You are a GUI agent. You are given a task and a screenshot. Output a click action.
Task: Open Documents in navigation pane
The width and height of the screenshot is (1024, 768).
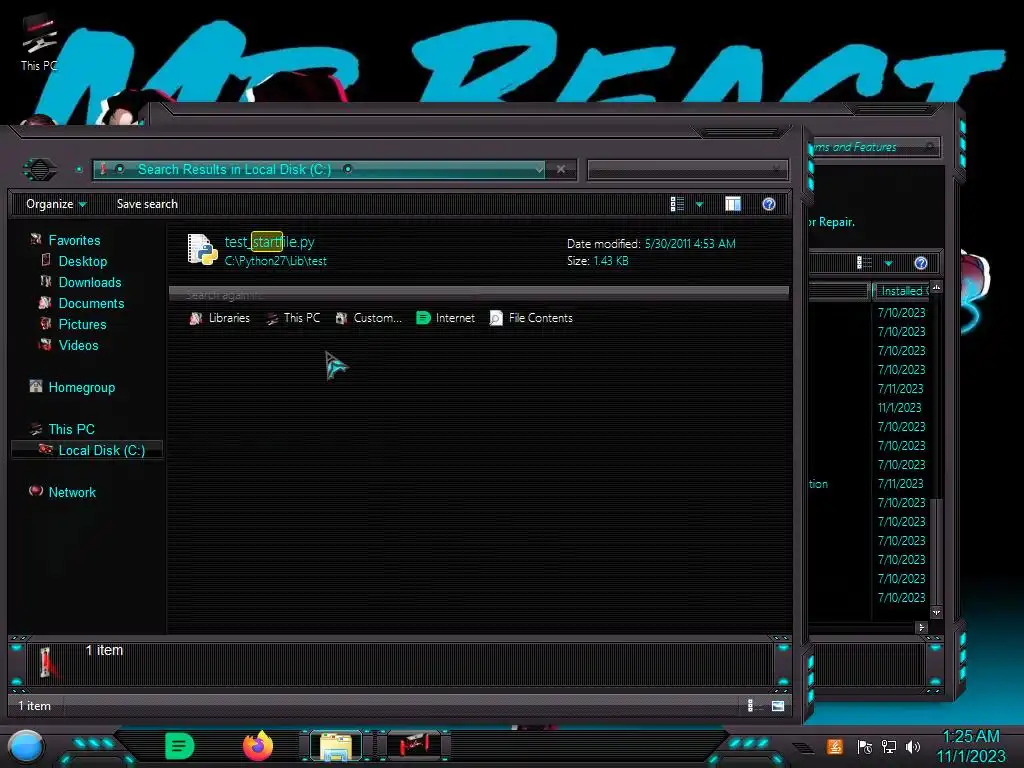tap(91, 303)
